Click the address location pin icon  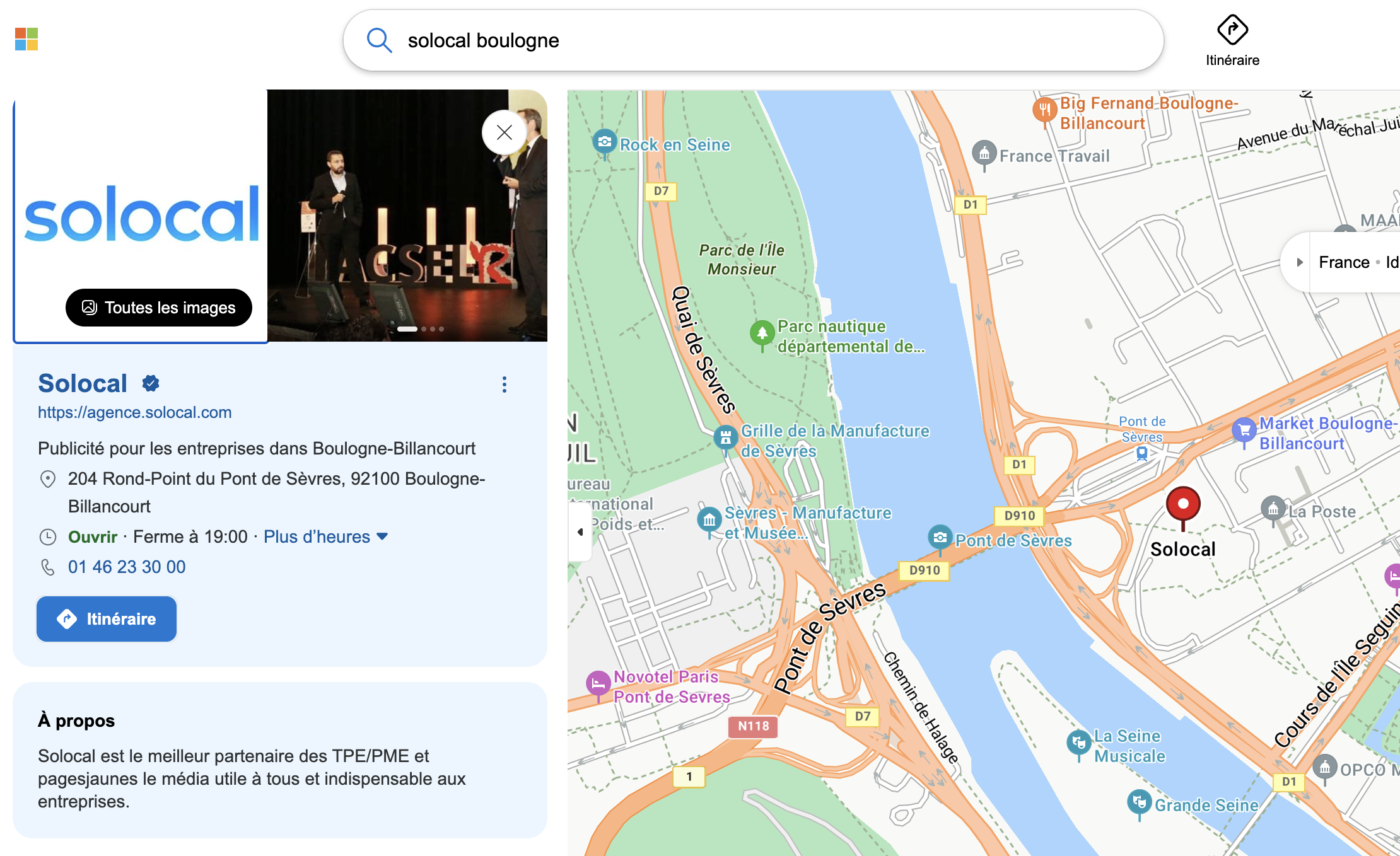point(48,479)
